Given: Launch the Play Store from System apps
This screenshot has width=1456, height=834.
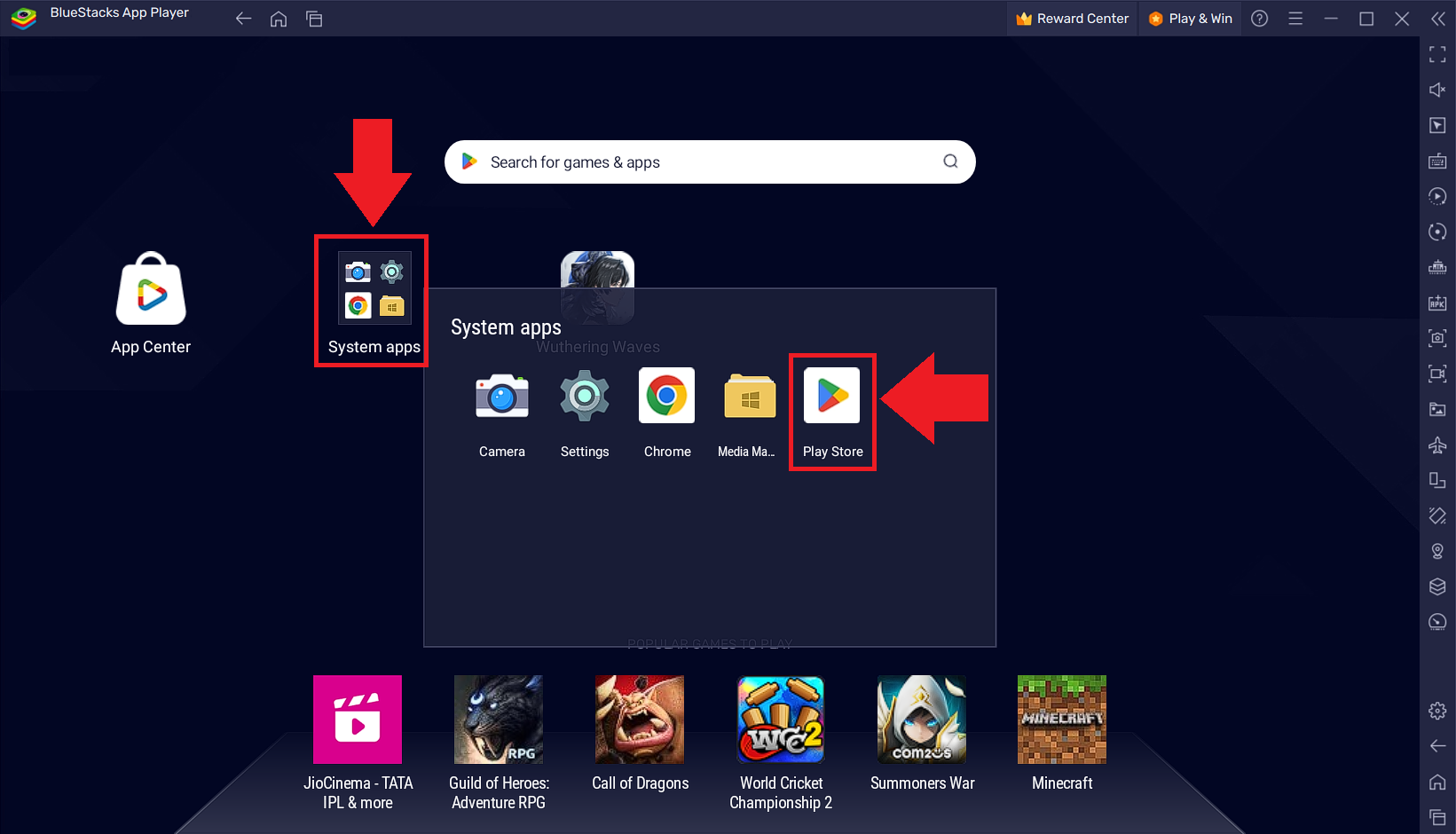Looking at the screenshot, I should point(832,397).
